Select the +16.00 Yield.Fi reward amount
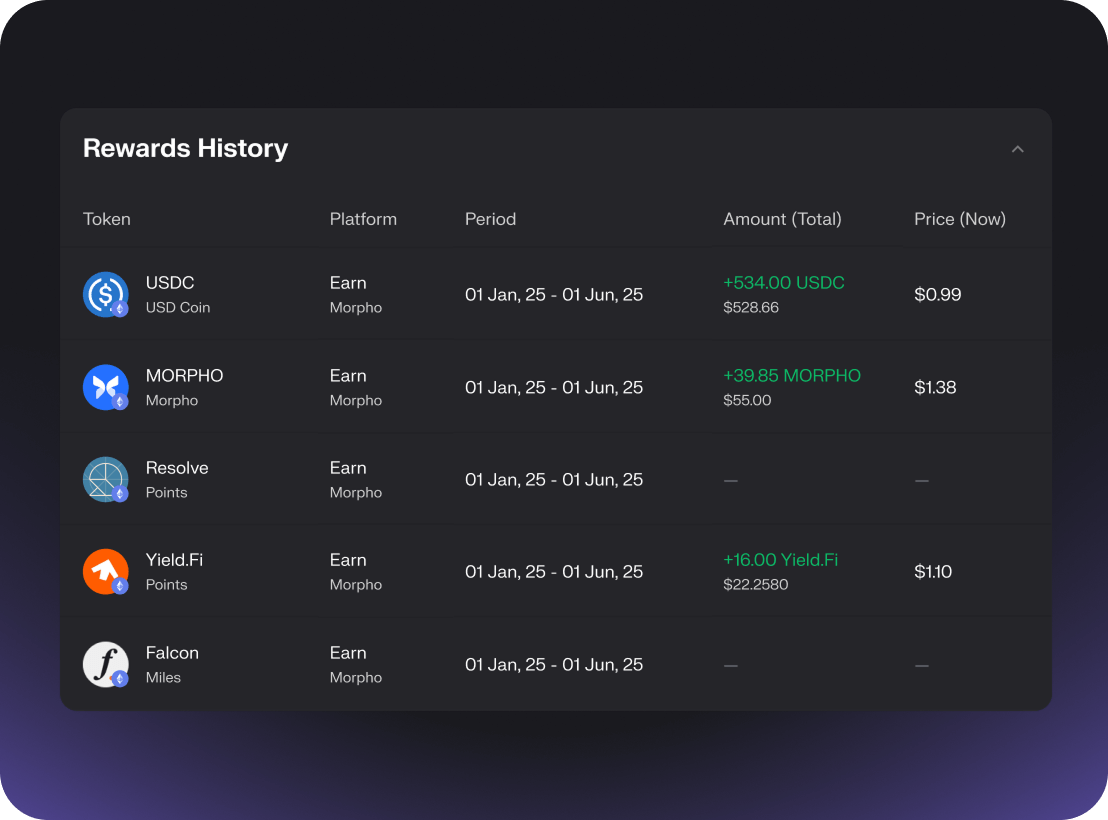 click(x=780, y=560)
